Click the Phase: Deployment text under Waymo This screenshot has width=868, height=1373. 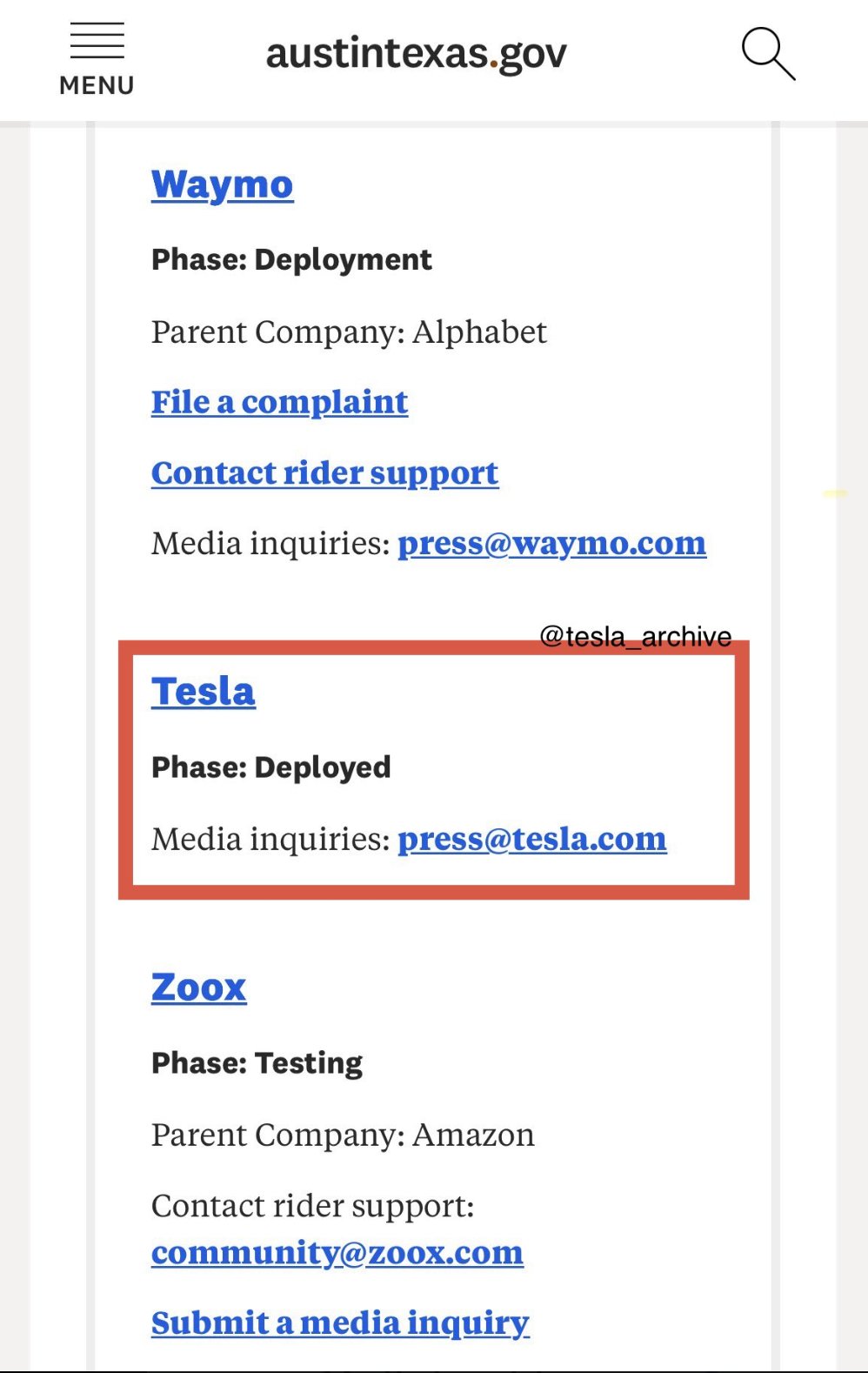pos(291,259)
